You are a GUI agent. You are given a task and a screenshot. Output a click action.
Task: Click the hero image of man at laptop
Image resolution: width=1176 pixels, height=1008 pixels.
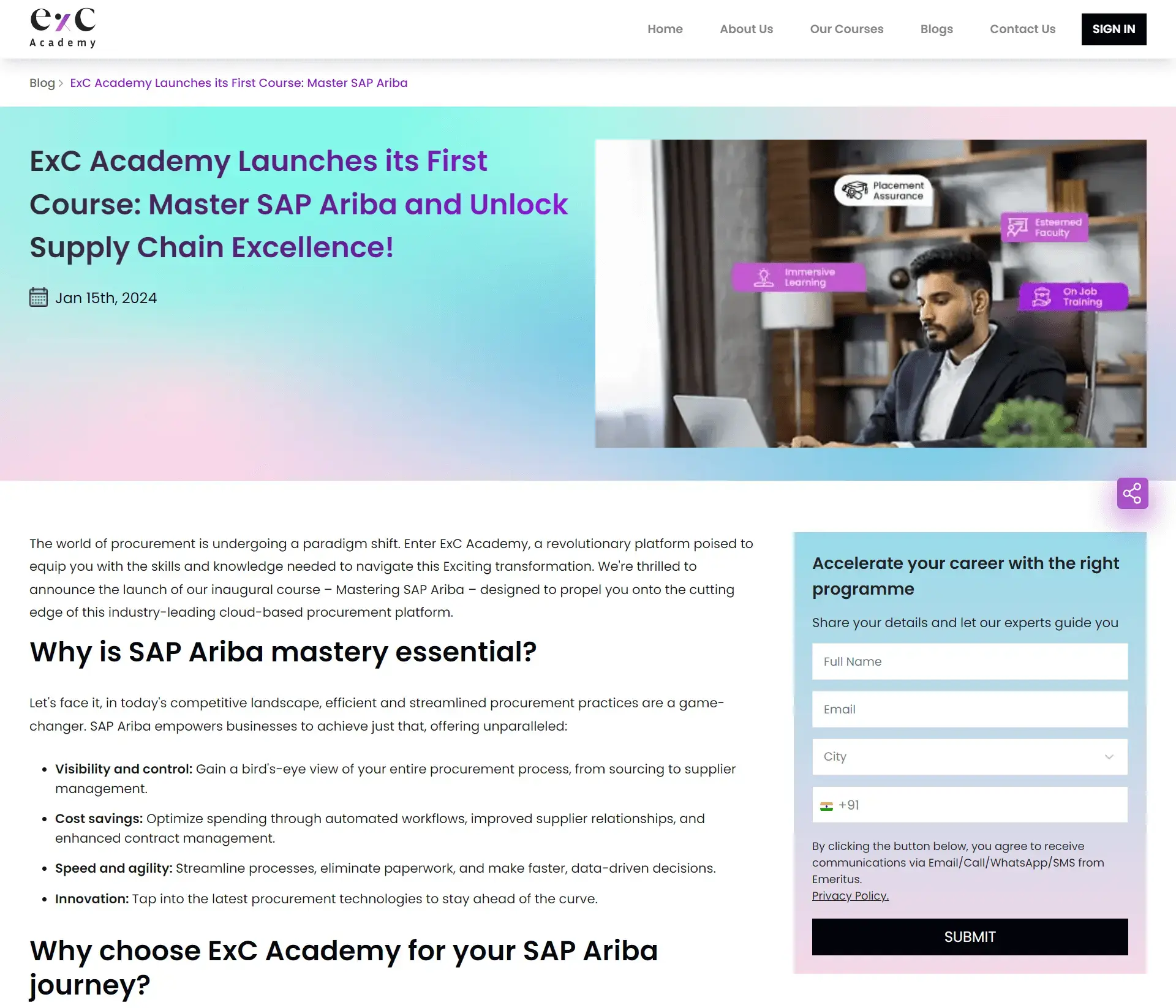[870, 293]
